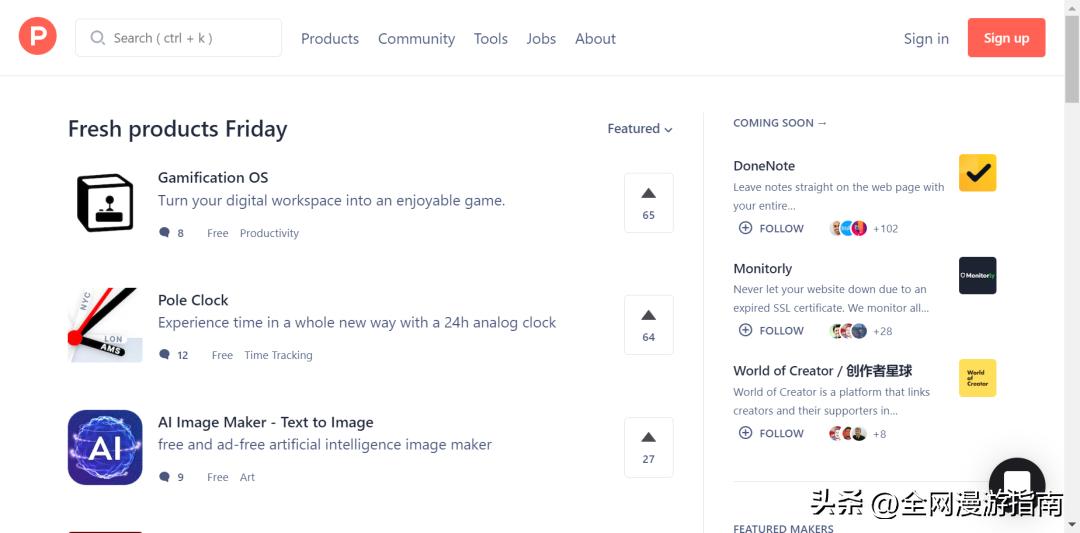The height and width of the screenshot is (533, 1080).
Task: Open the Tools navigation menu
Action: coord(490,39)
